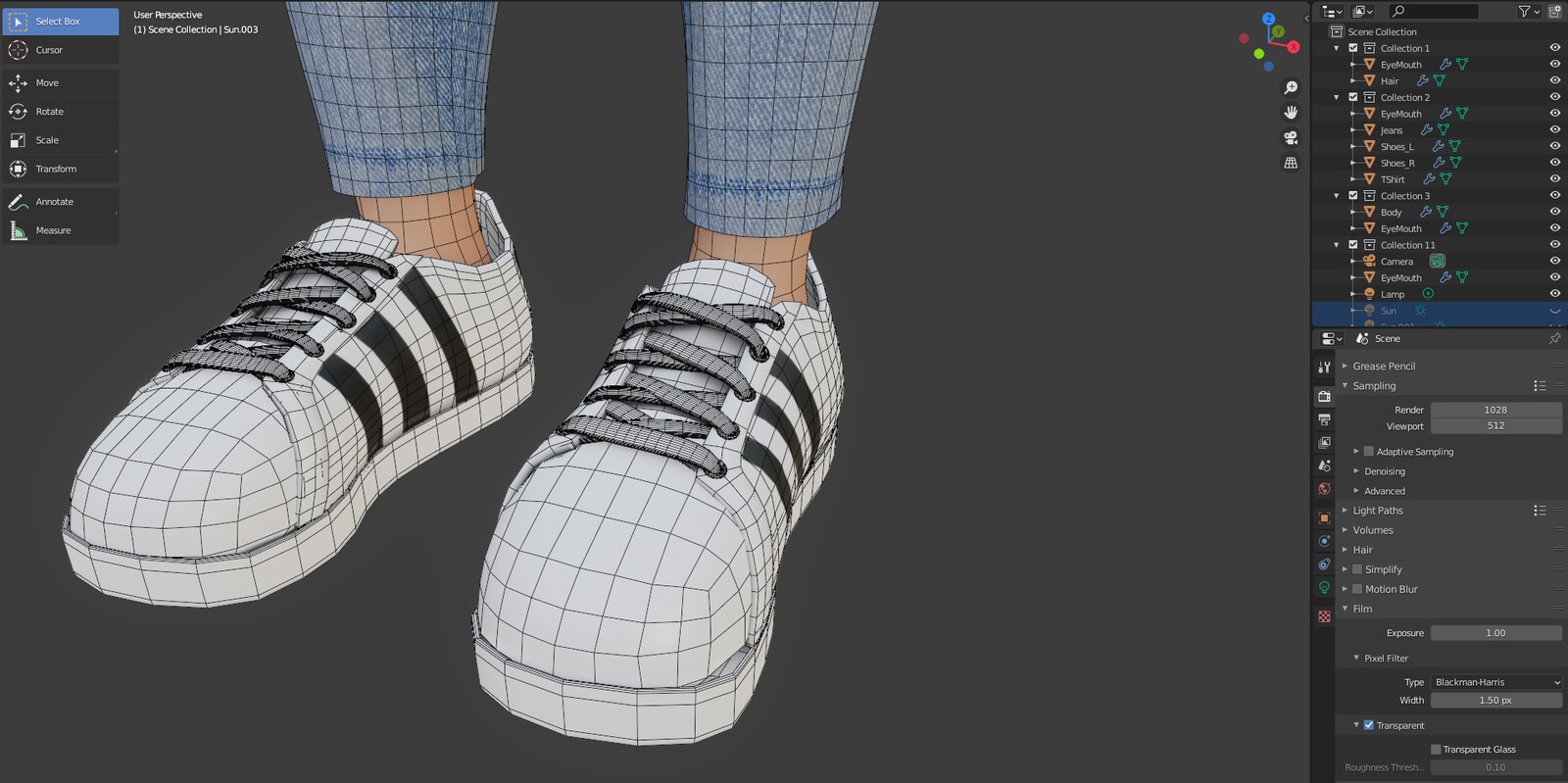Collapse Collection 1 in the outliner

1337,48
